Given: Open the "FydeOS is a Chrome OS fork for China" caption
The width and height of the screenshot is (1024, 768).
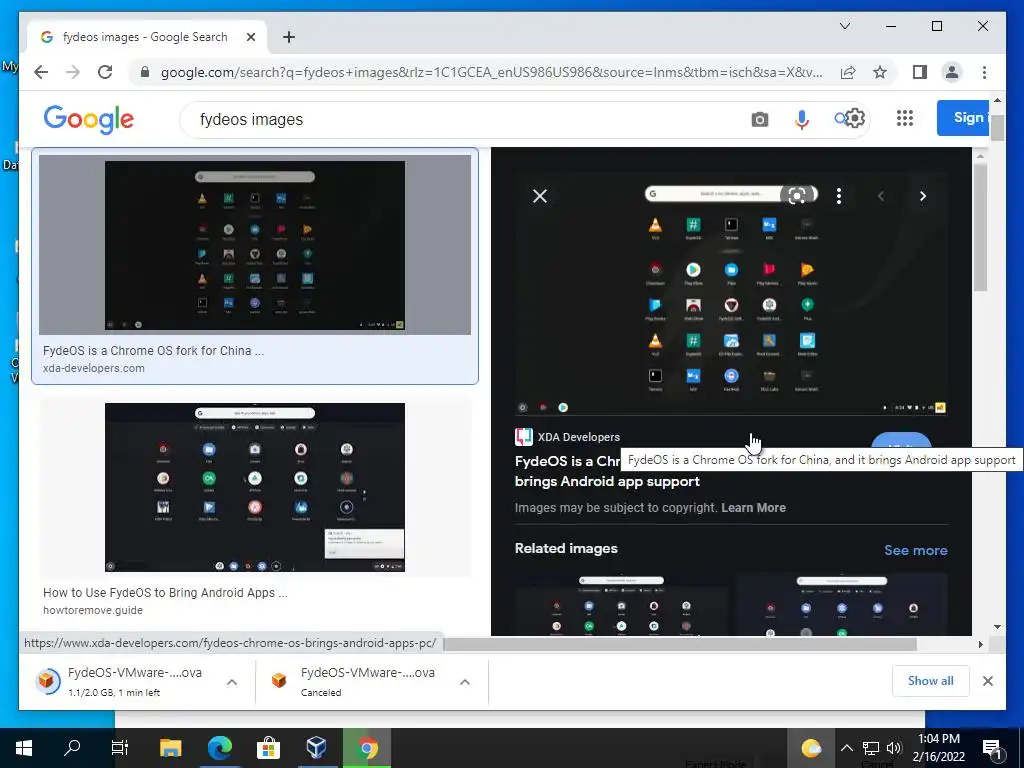Looking at the screenshot, I should pyautogui.click(x=153, y=351).
